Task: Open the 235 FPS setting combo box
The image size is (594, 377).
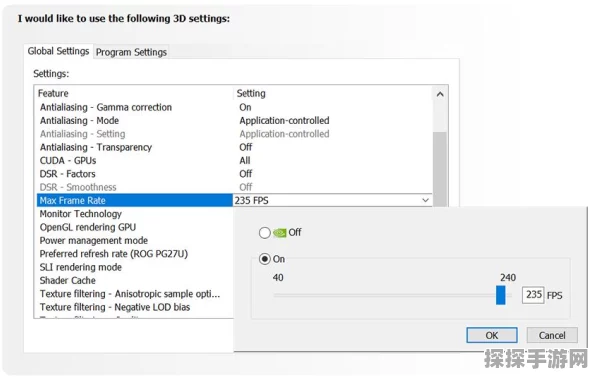Action: 332,200
